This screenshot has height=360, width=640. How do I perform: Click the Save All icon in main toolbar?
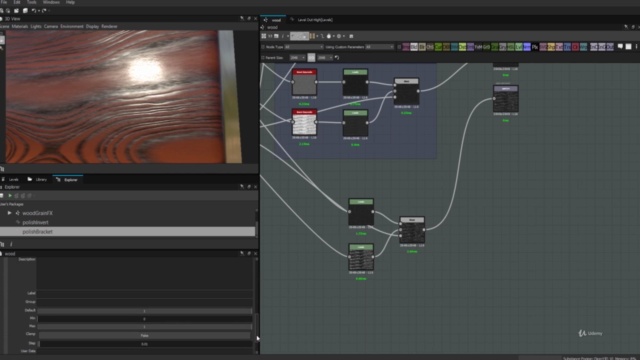pyautogui.click(x=25, y=11)
